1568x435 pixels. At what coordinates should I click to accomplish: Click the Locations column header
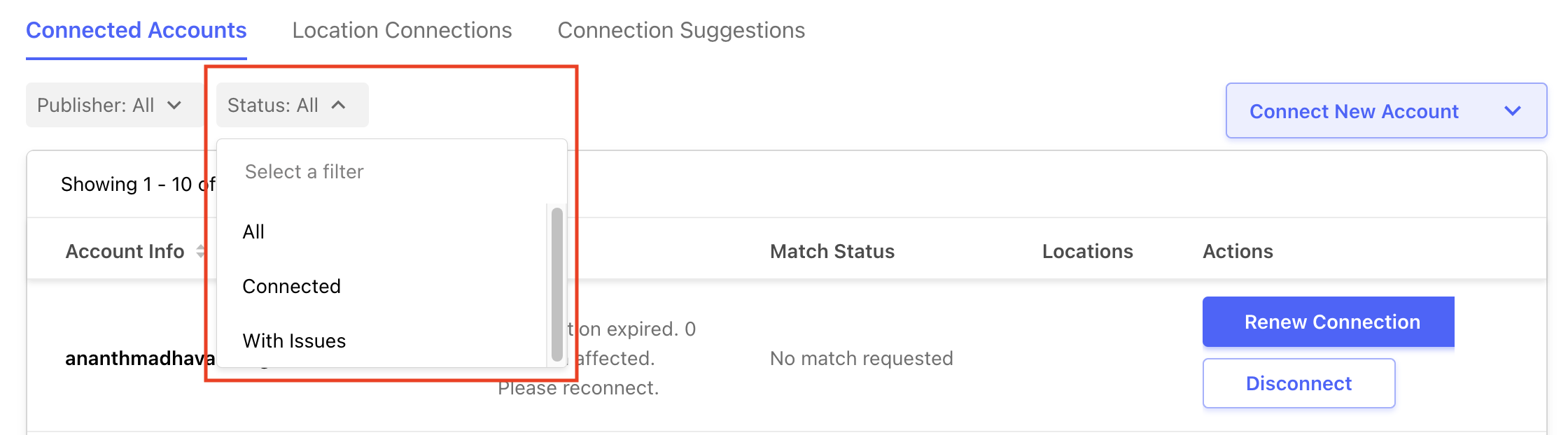coord(1087,251)
